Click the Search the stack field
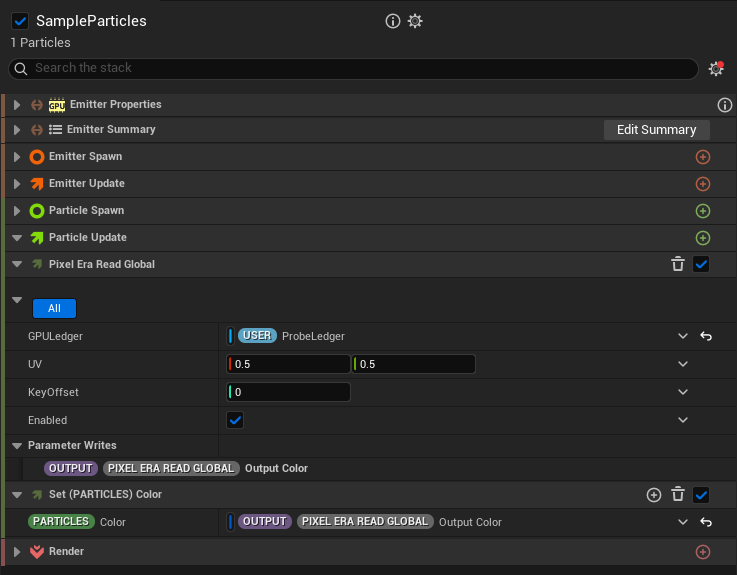The width and height of the screenshot is (737, 575). pos(353,69)
